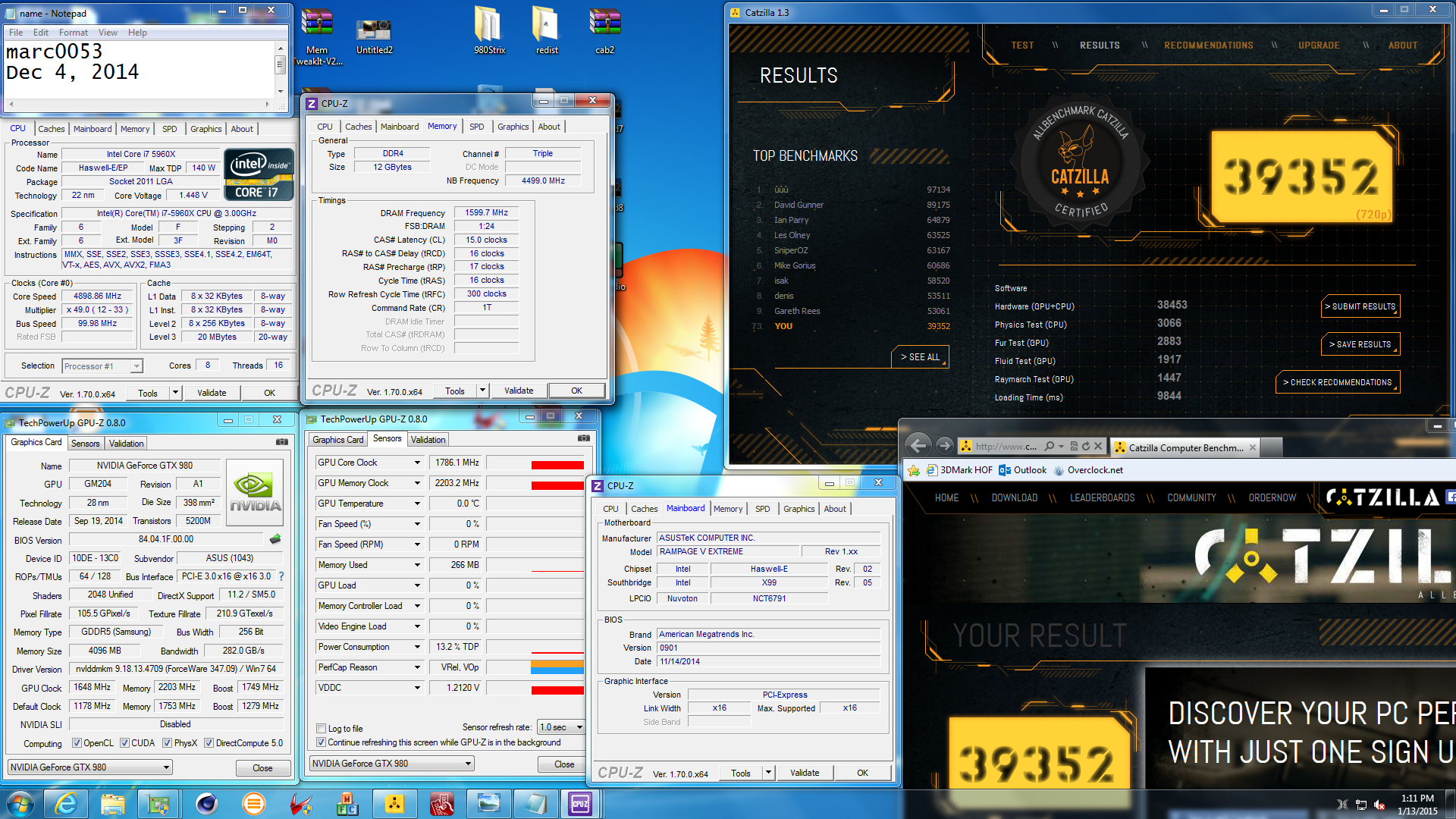1456x819 pixels.
Task: Switch to Validation tab in GPU-Z Sensors window
Action: point(428,440)
